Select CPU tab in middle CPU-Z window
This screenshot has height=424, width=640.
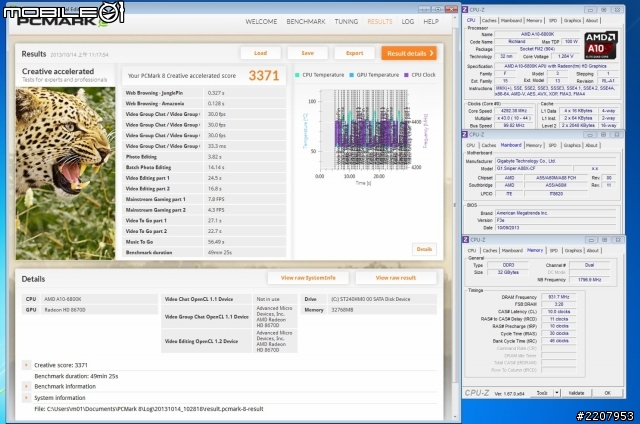pyautogui.click(x=471, y=145)
